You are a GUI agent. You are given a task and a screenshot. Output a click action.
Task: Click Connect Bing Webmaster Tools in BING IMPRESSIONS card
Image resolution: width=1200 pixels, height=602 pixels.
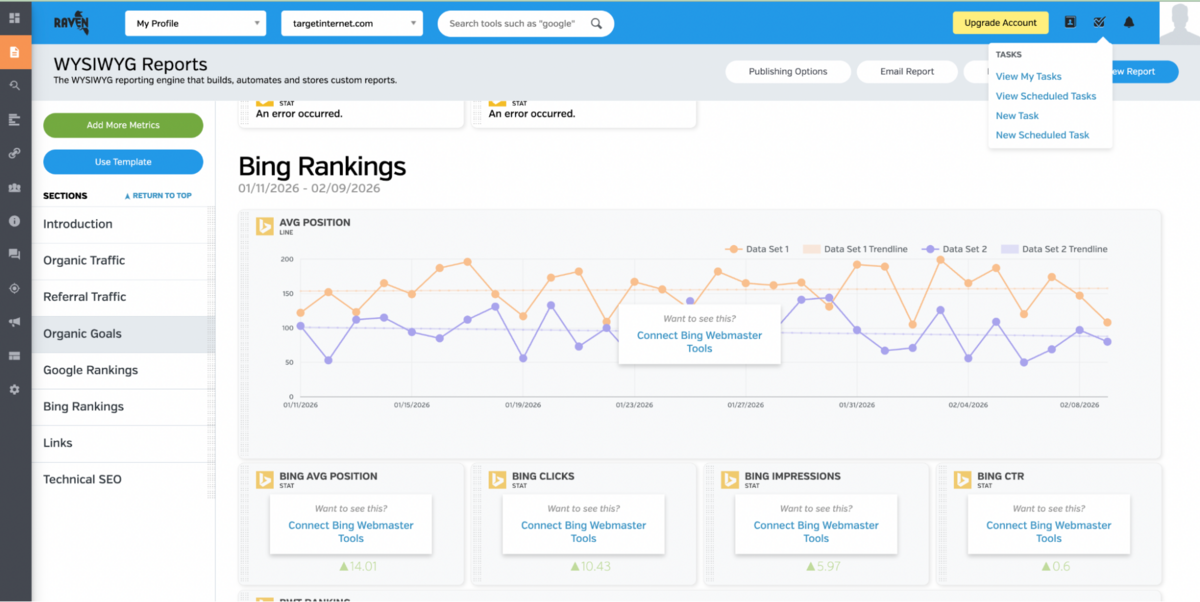pos(816,532)
